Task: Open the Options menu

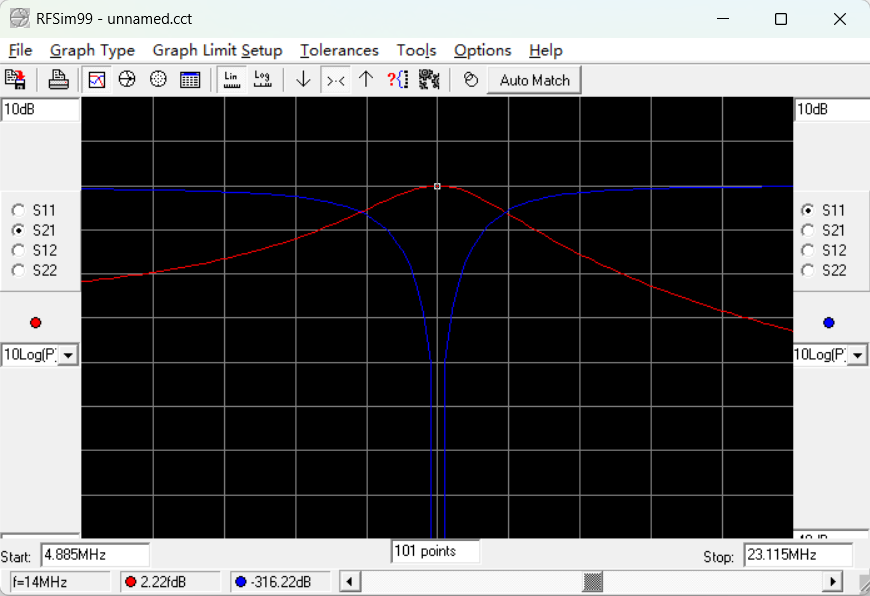Action: pyautogui.click(x=482, y=50)
